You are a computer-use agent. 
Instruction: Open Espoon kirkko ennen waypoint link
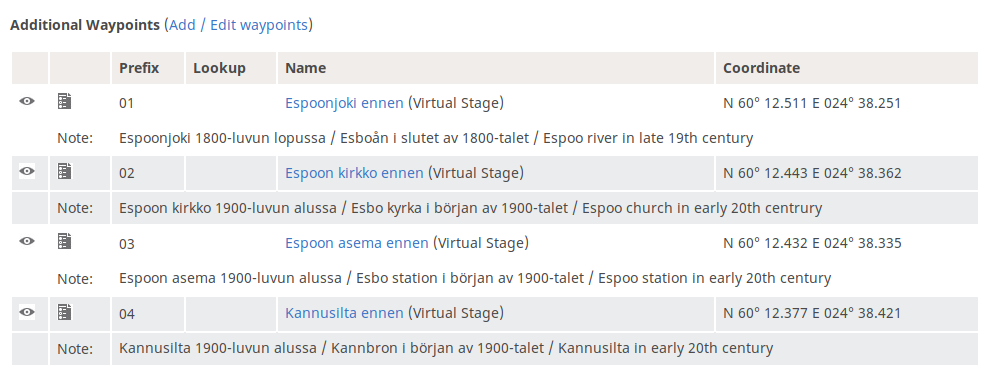(x=354, y=173)
